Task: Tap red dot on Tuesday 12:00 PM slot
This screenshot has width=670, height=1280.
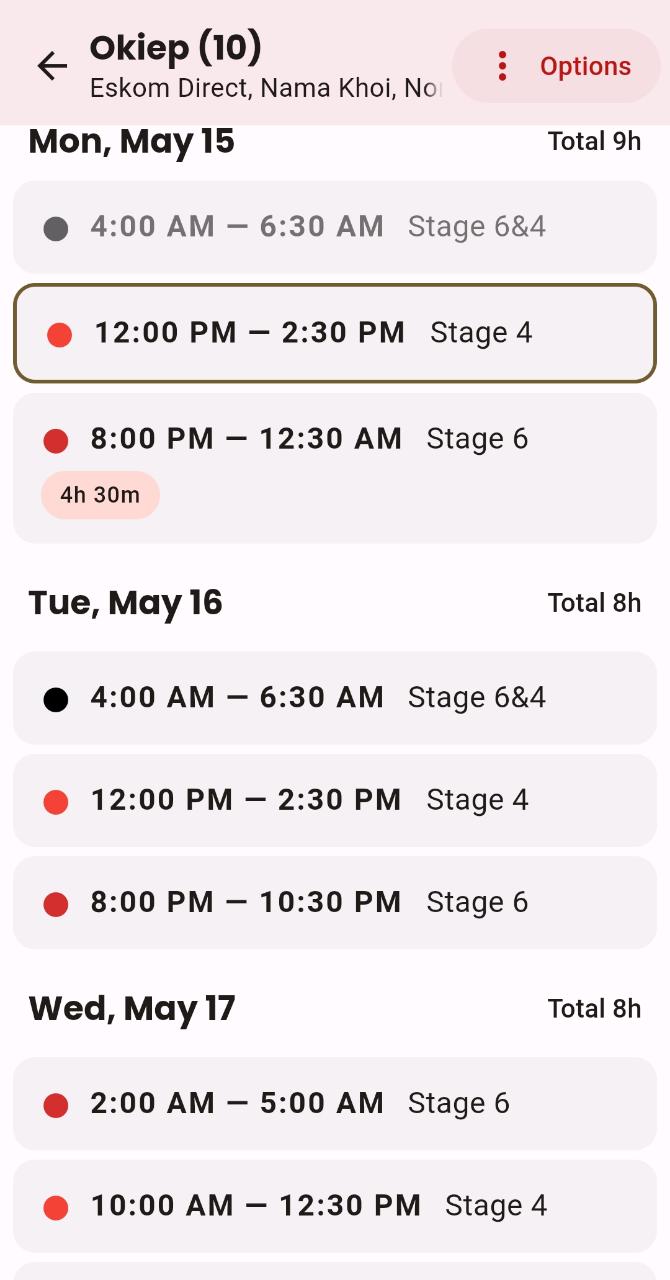Action: click(x=56, y=801)
